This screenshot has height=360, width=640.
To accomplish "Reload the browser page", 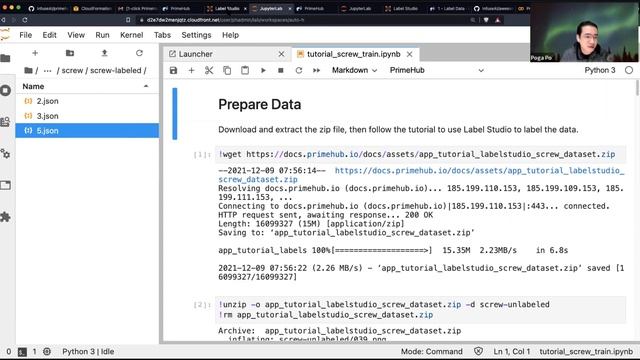I will [25, 20].
